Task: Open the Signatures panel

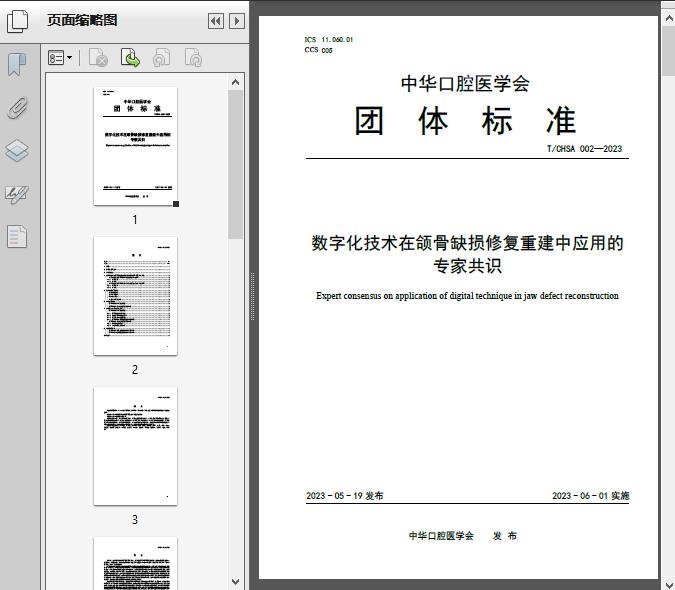Action: coord(17,194)
